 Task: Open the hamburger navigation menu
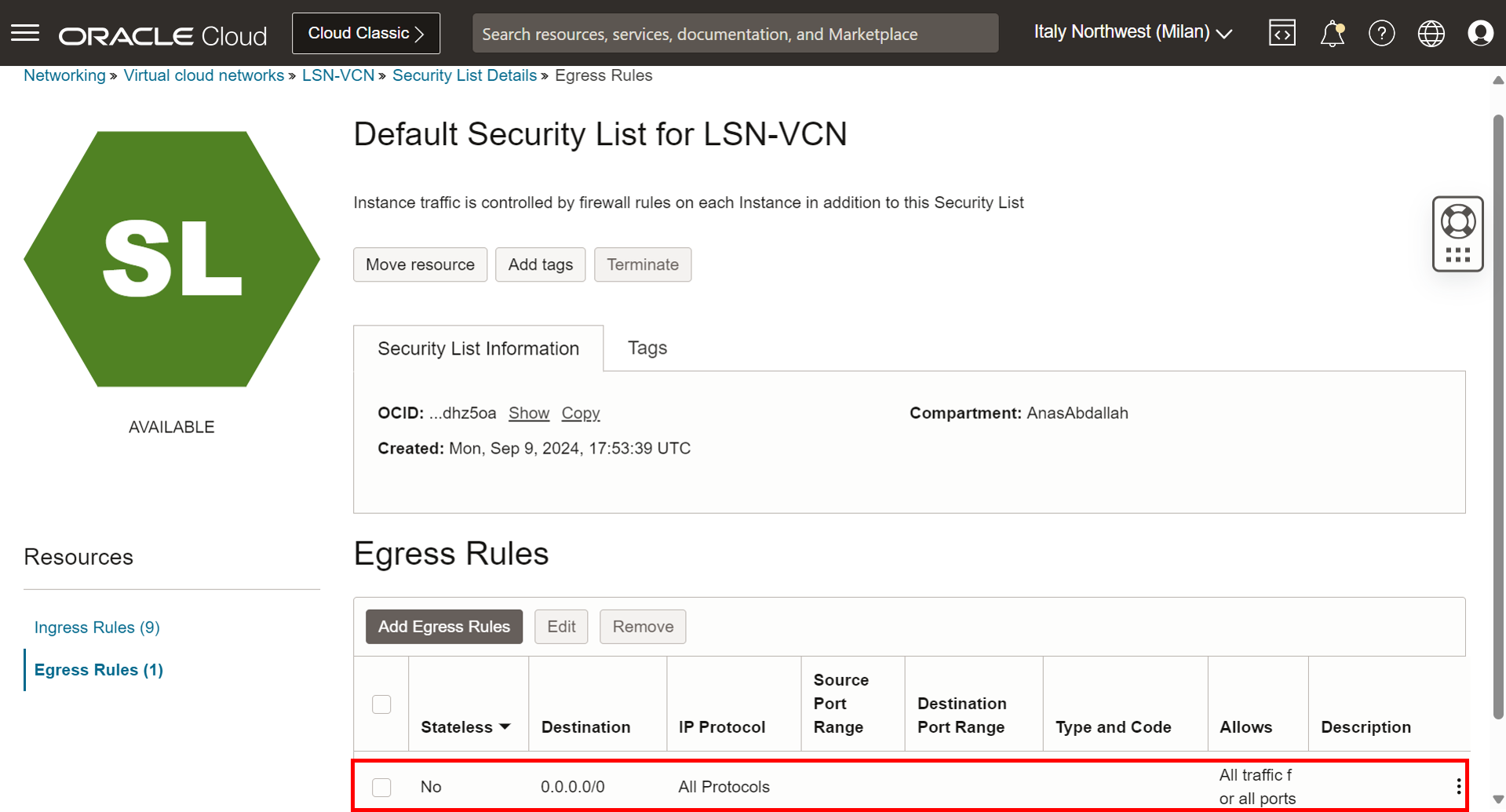click(x=25, y=33)
